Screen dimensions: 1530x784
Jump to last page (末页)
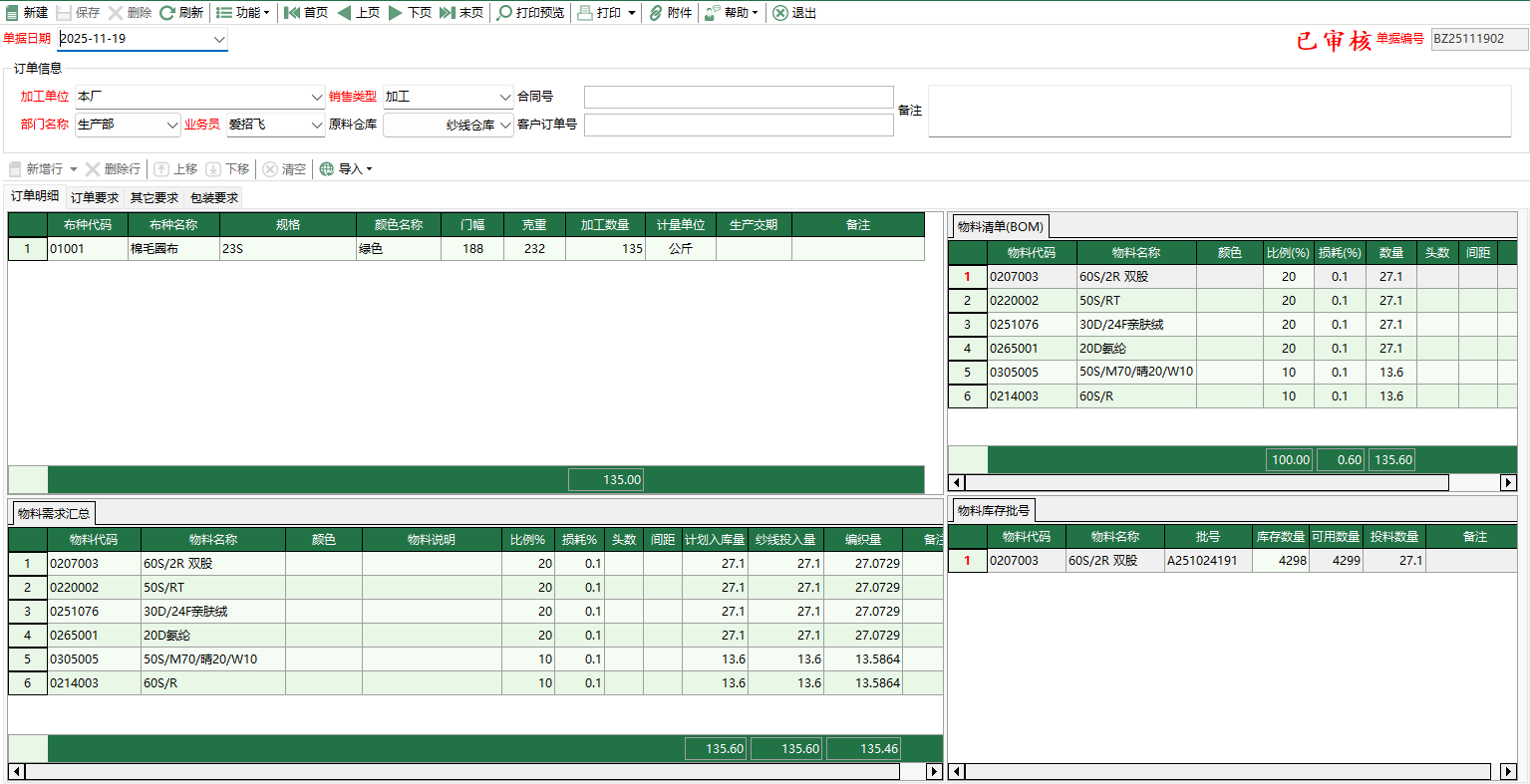449,13
